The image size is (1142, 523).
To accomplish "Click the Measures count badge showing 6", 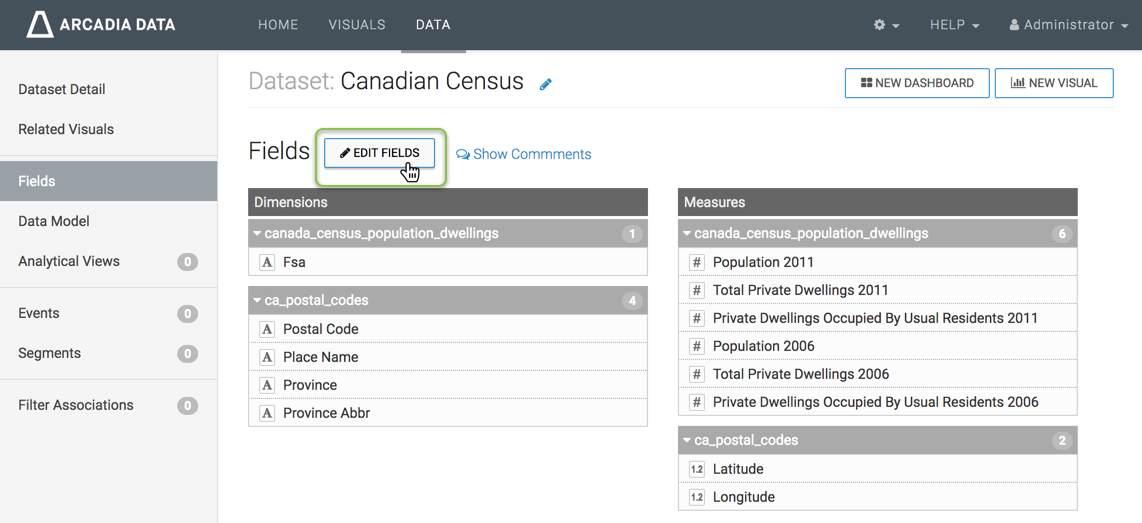I will (1062, 234).
